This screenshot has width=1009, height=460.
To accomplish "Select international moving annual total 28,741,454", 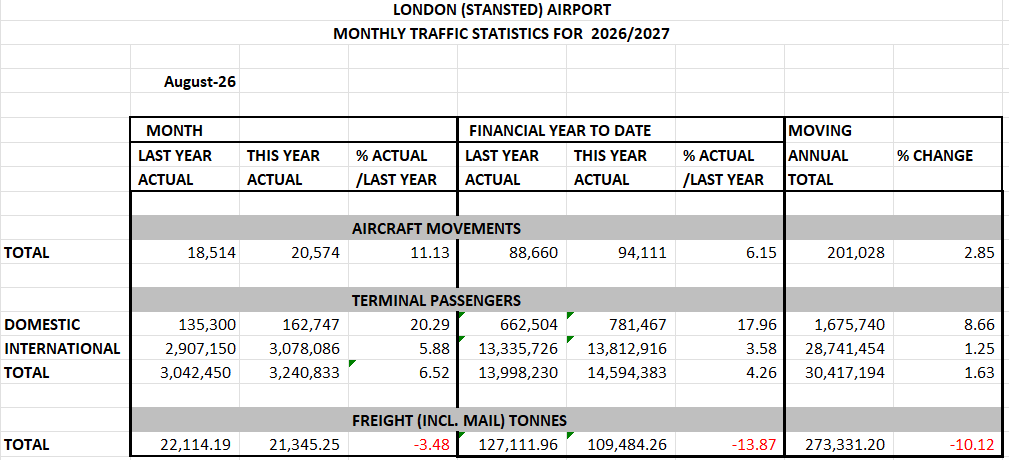I will point(838,348).
